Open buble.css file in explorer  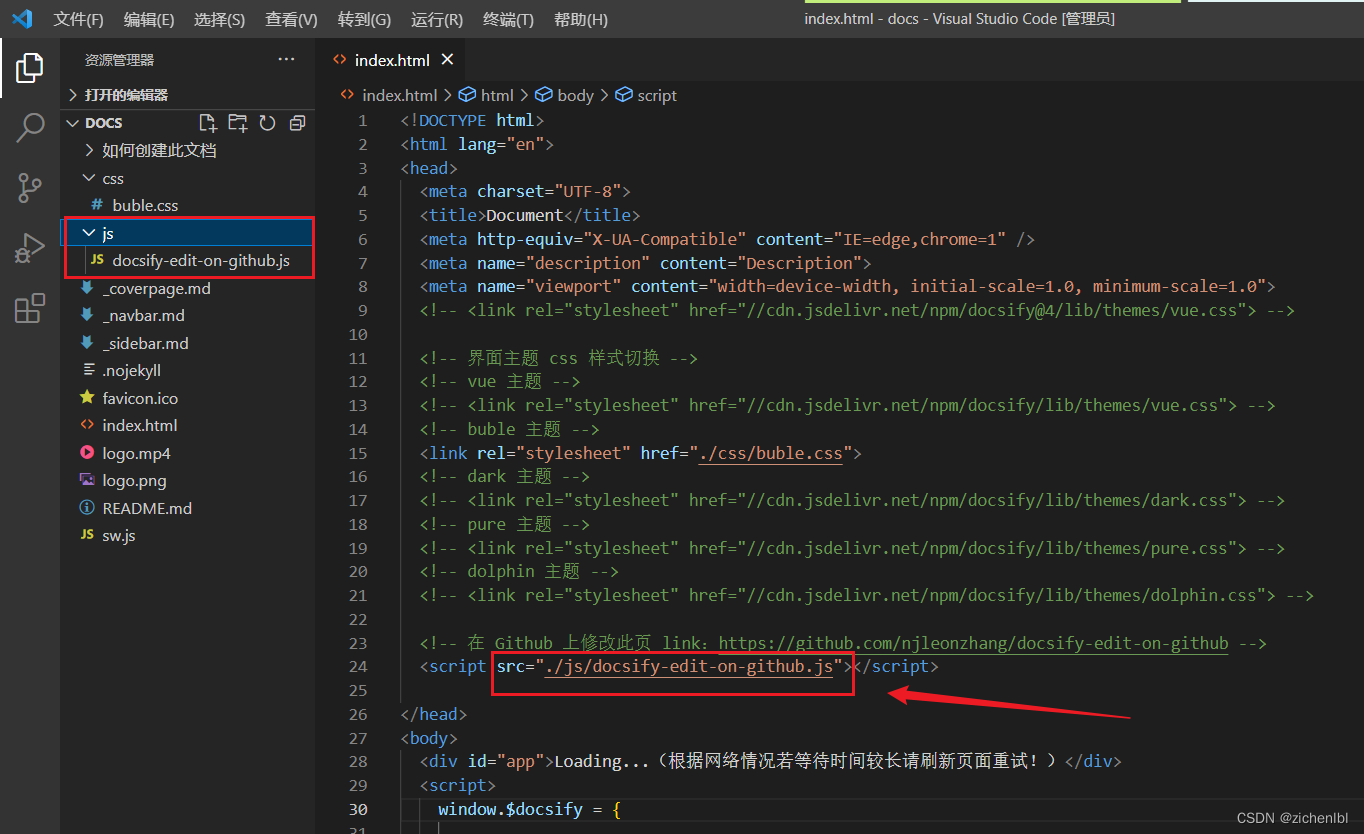pos(188,205)
